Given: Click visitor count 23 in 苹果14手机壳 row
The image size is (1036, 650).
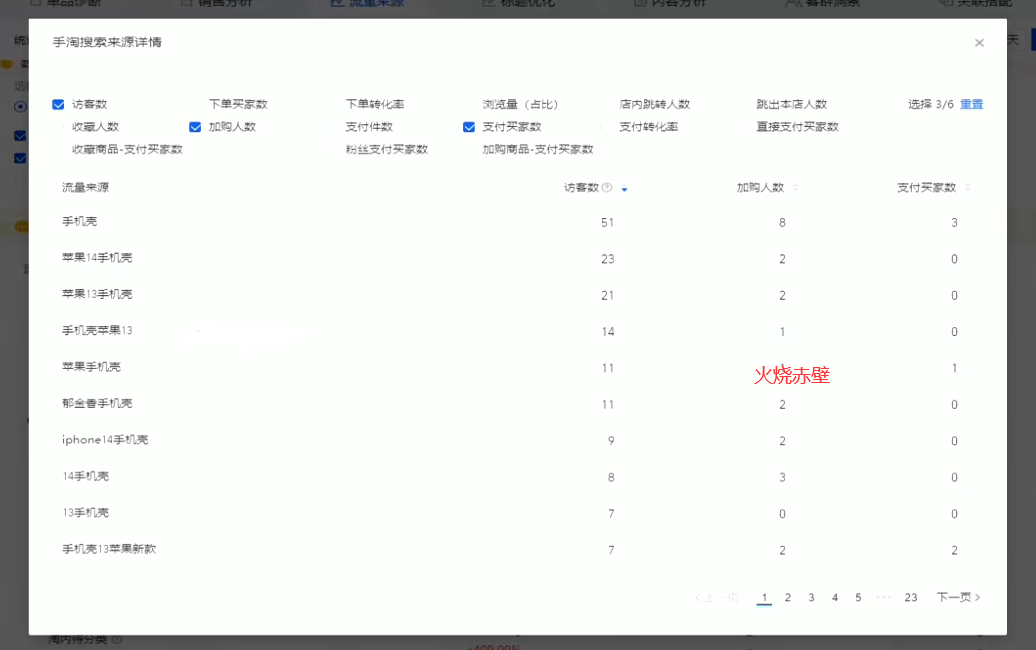Looking at the screenshot, I should [x=607, y=259].
